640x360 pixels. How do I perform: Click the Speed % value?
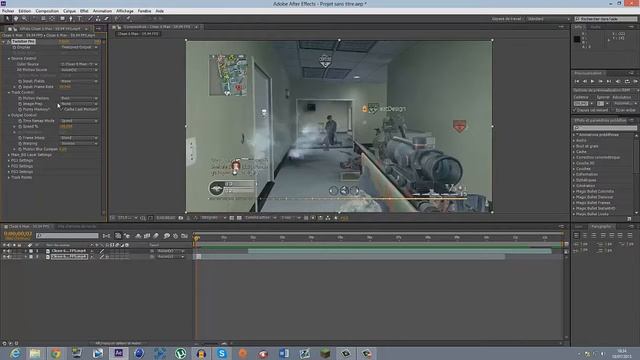65,127
